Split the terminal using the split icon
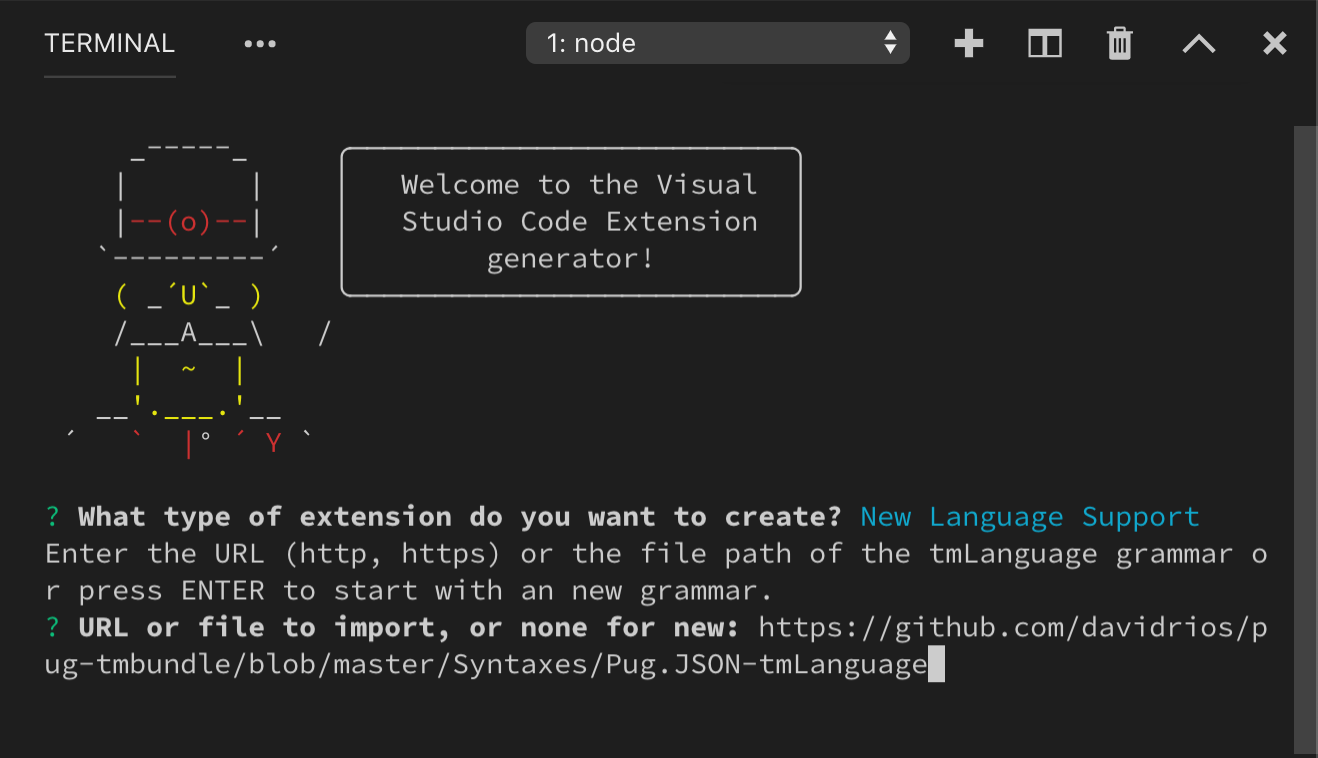This screenshot has width=1318, height=758. click(1044, 43)
